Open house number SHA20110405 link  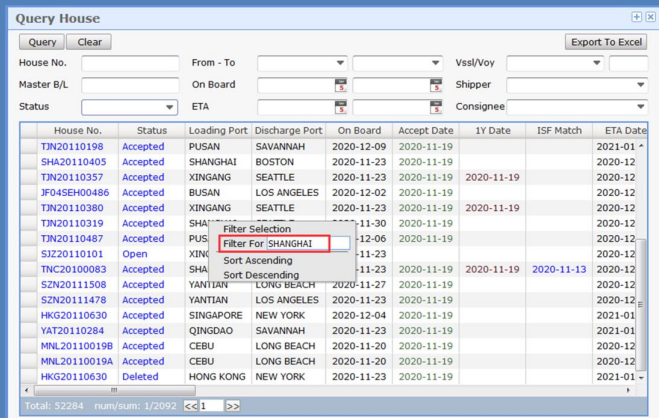pyautogui.click(x=73, y=161)
